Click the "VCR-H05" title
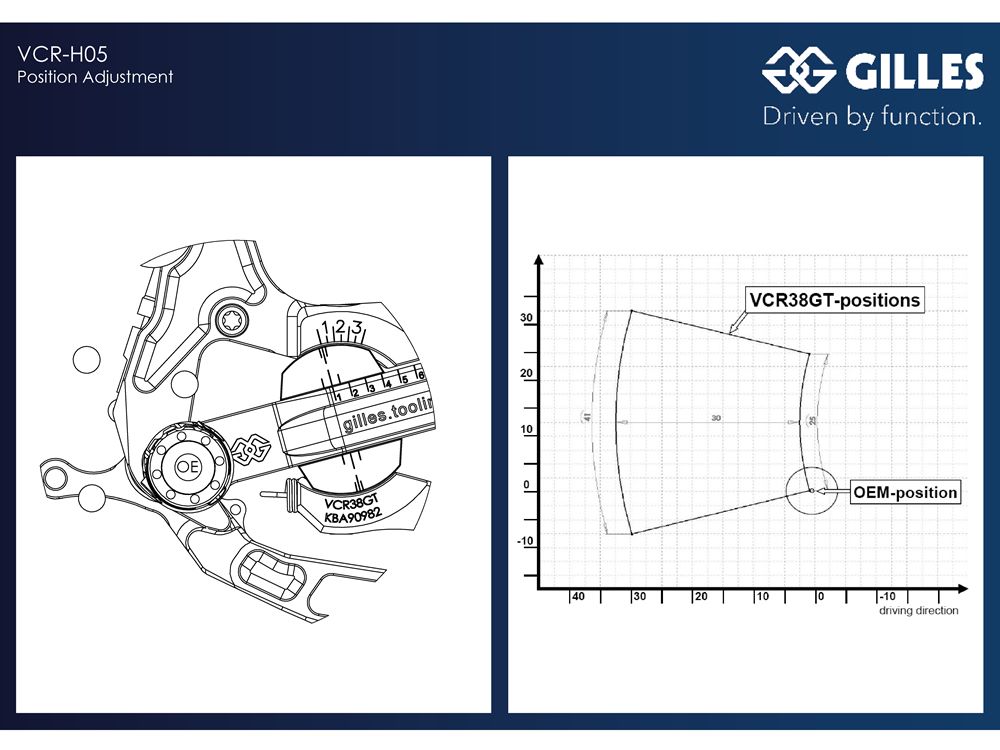The height and width of the screenshot is (750, 1000). point(62,54)
